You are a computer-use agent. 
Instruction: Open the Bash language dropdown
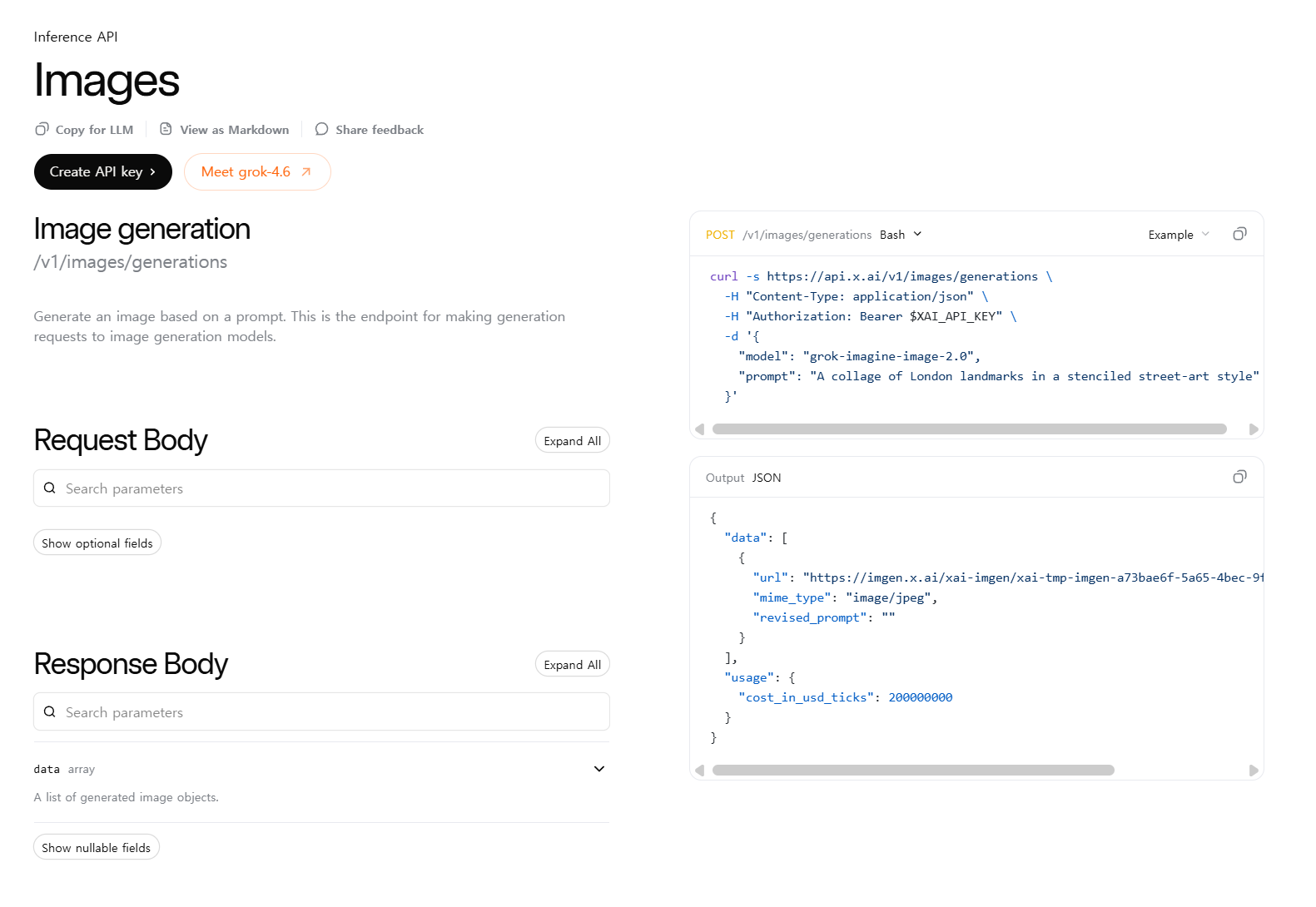[901, 235]
